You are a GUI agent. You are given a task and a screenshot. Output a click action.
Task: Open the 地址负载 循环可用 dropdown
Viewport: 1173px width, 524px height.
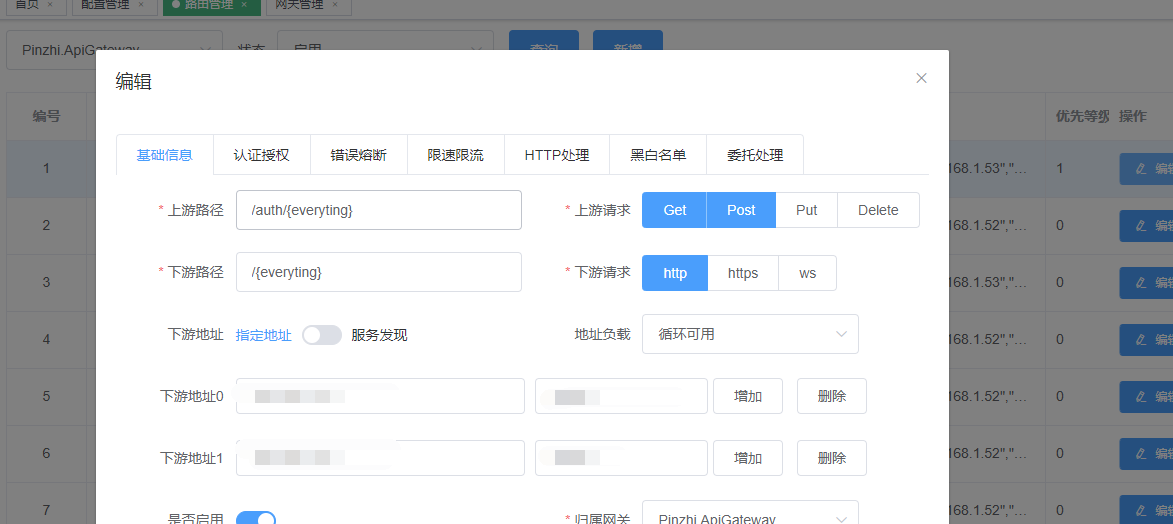click(750, 334)
